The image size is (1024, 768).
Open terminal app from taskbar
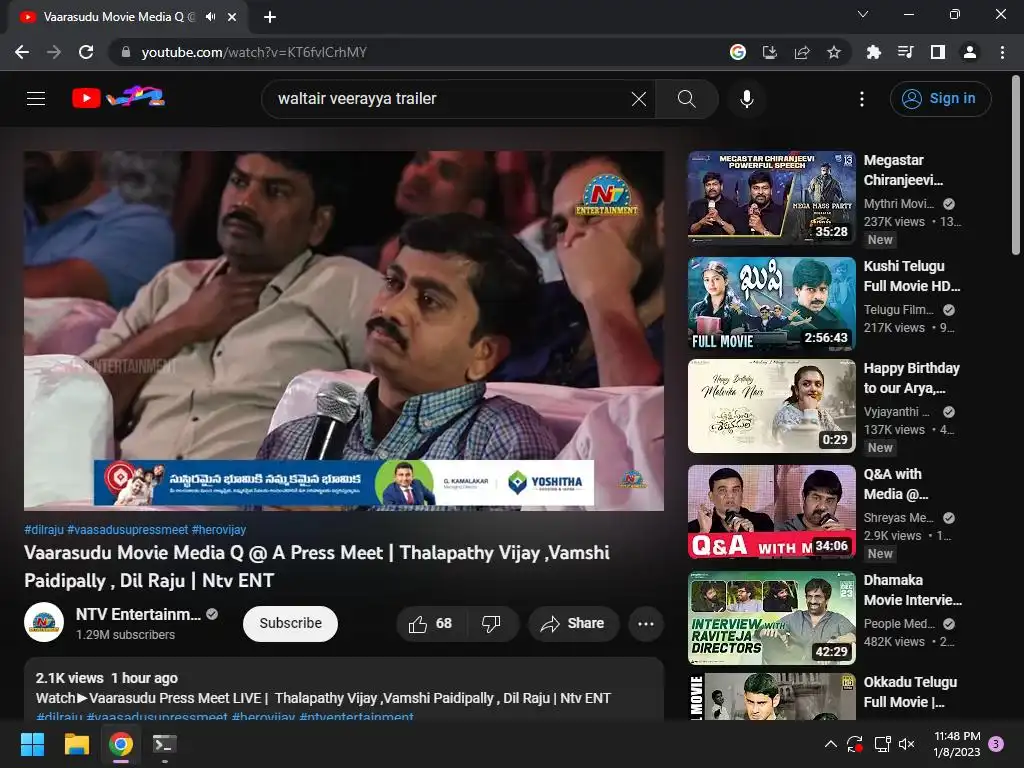point(164,744)
